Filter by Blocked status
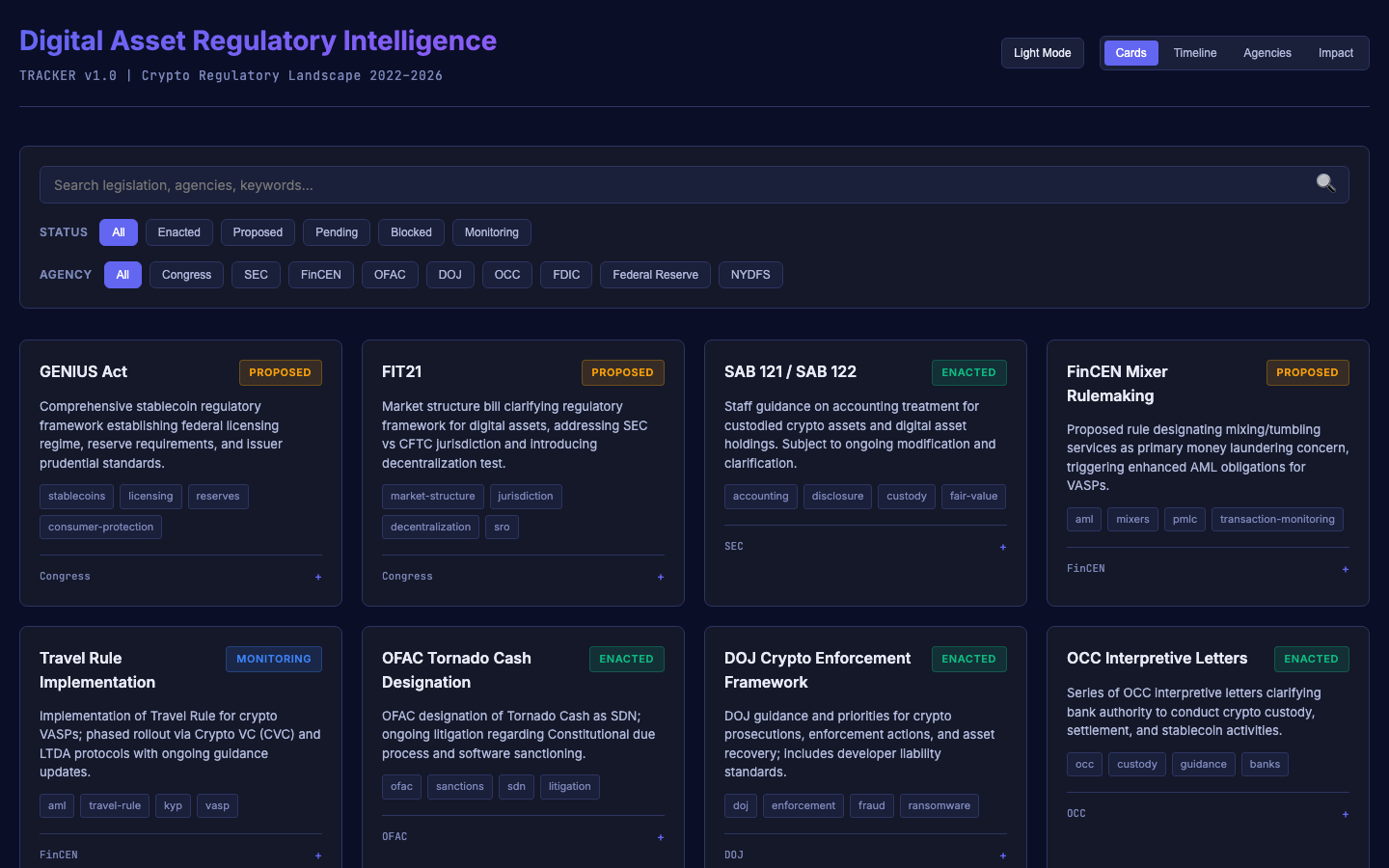Screen dimensions: 1389x868 coord(411,232)
